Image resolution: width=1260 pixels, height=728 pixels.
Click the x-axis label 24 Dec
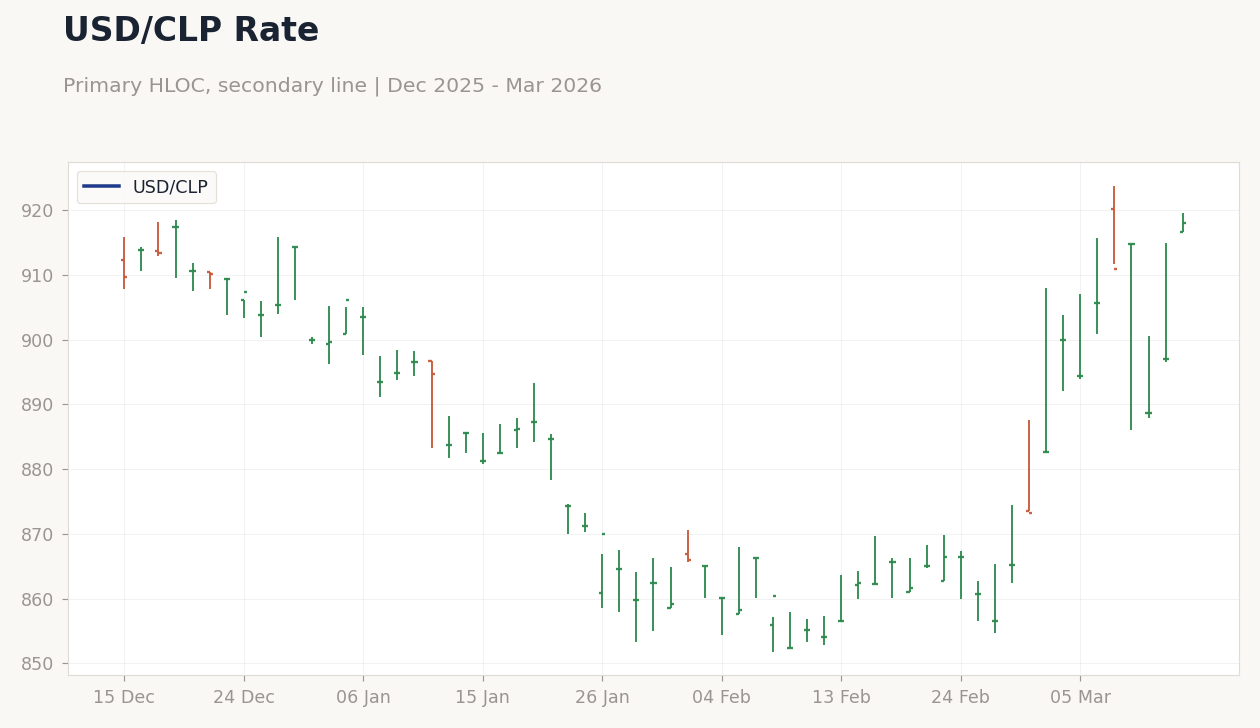[244, 698]
